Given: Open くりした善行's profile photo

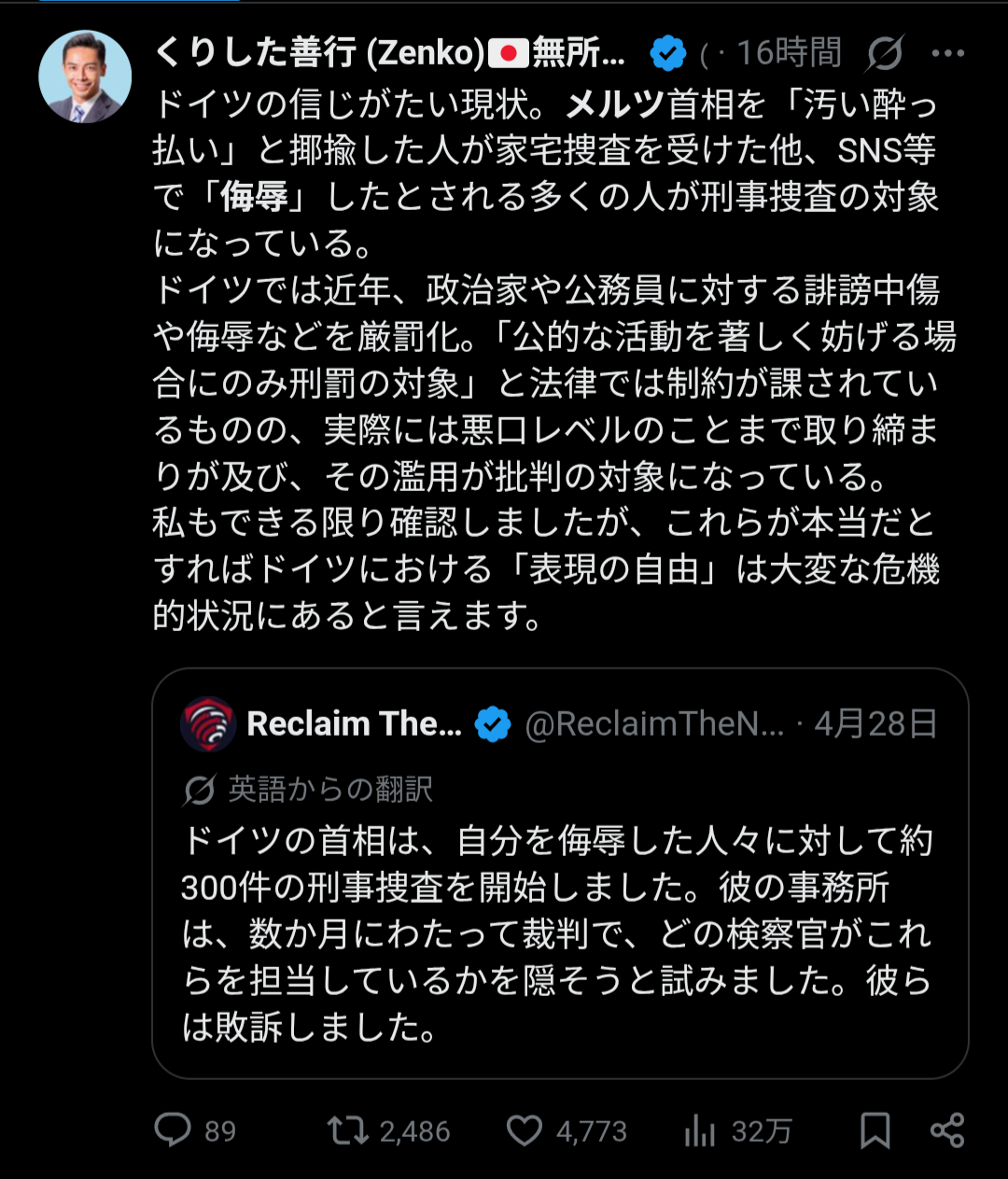Looking at the screenshot, I should 85,77.
